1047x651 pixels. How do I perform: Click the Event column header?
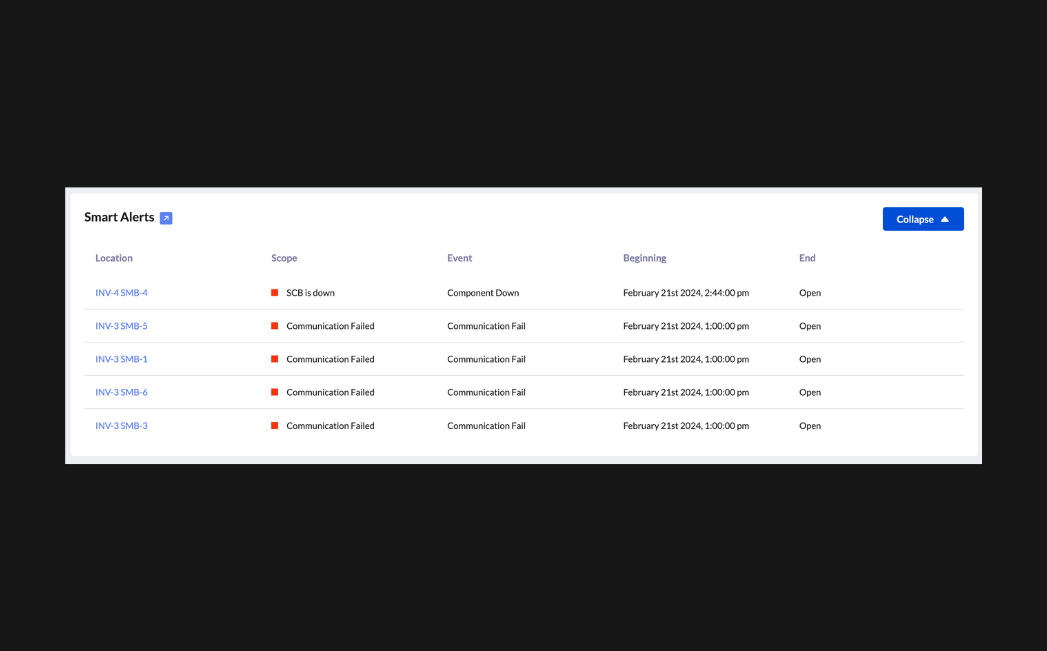point(459,258)
